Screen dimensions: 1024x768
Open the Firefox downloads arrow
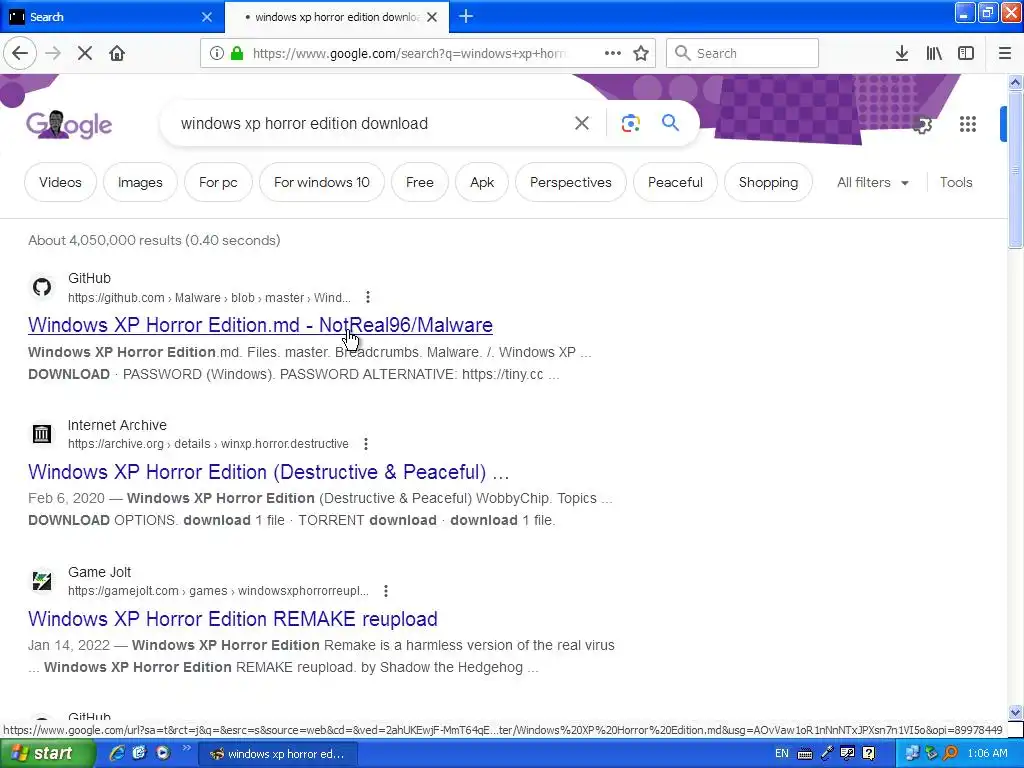902,54
